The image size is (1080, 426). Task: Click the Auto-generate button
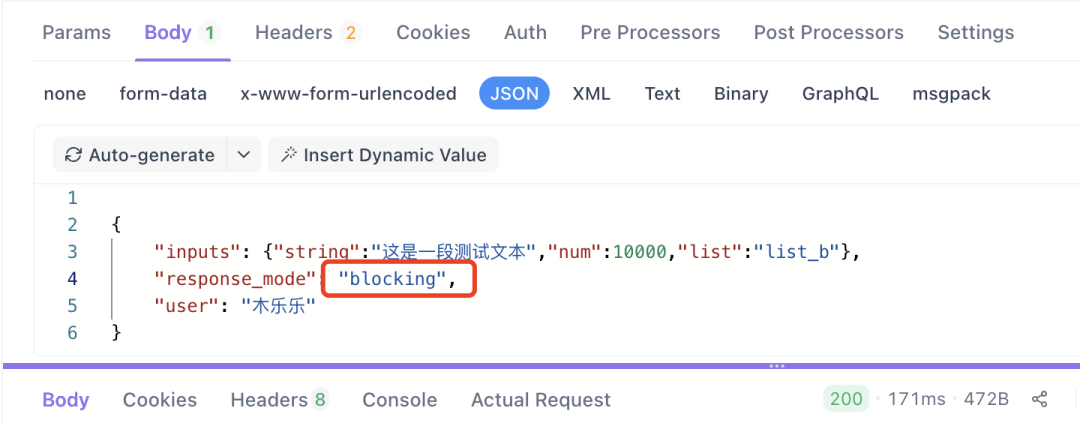(139, 155)
